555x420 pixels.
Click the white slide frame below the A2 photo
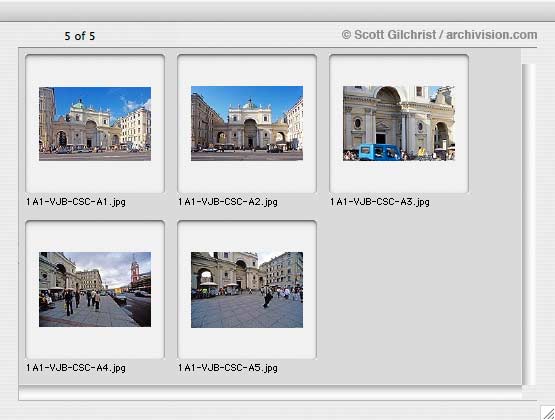[x=247, y=176]
